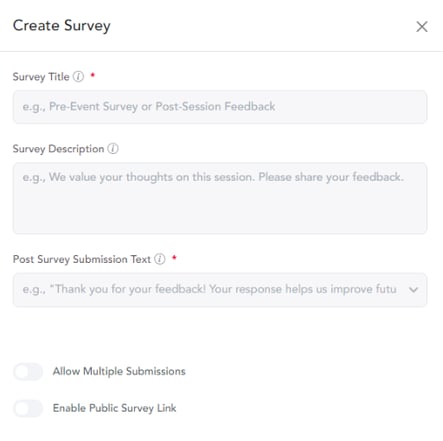
Task: Click the Post Survey Submission Text label
Action: pyautogui.click(x=82, y=259)
